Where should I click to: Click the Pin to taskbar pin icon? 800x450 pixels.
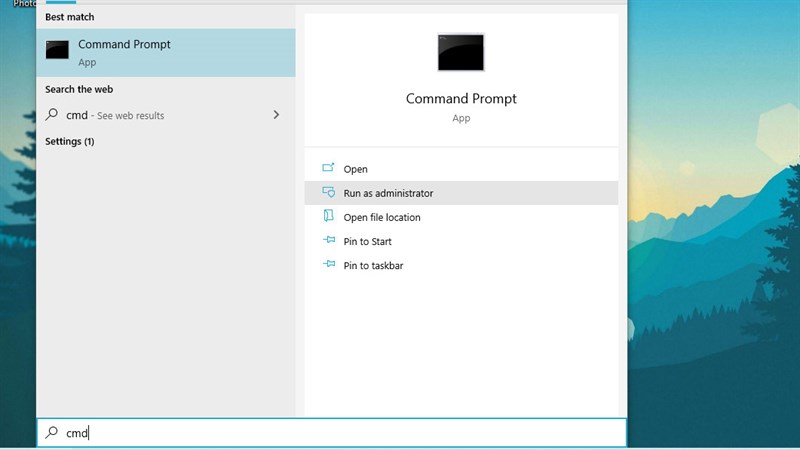click(x=329, y=264)
